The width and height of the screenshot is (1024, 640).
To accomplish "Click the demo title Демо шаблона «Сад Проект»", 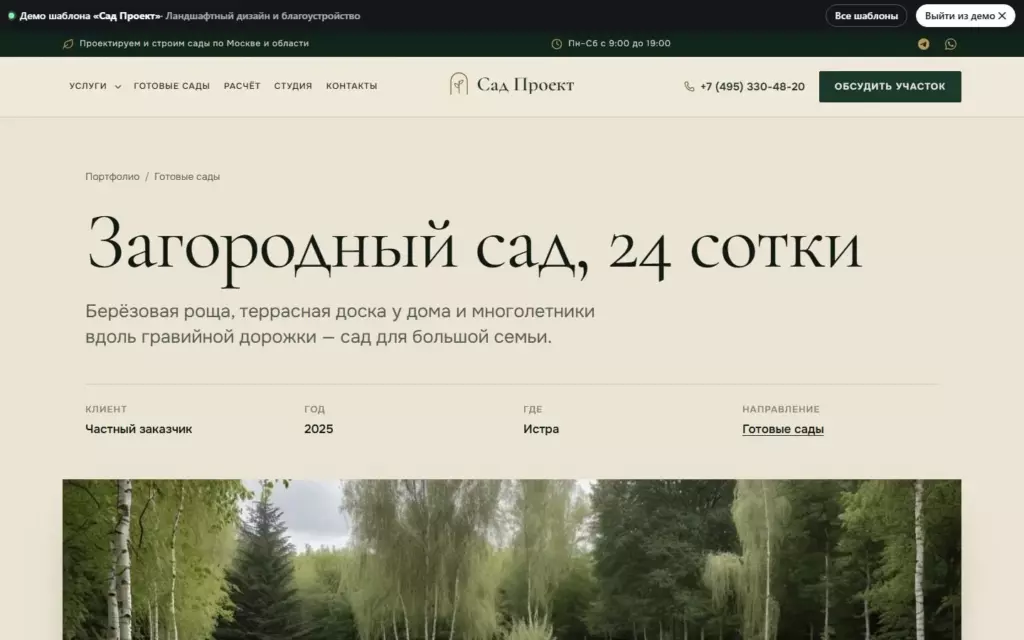I will 90,16.
